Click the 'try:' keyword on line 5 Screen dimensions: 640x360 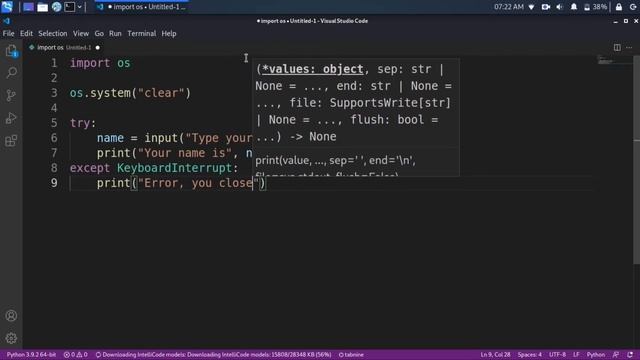(83, 123)
